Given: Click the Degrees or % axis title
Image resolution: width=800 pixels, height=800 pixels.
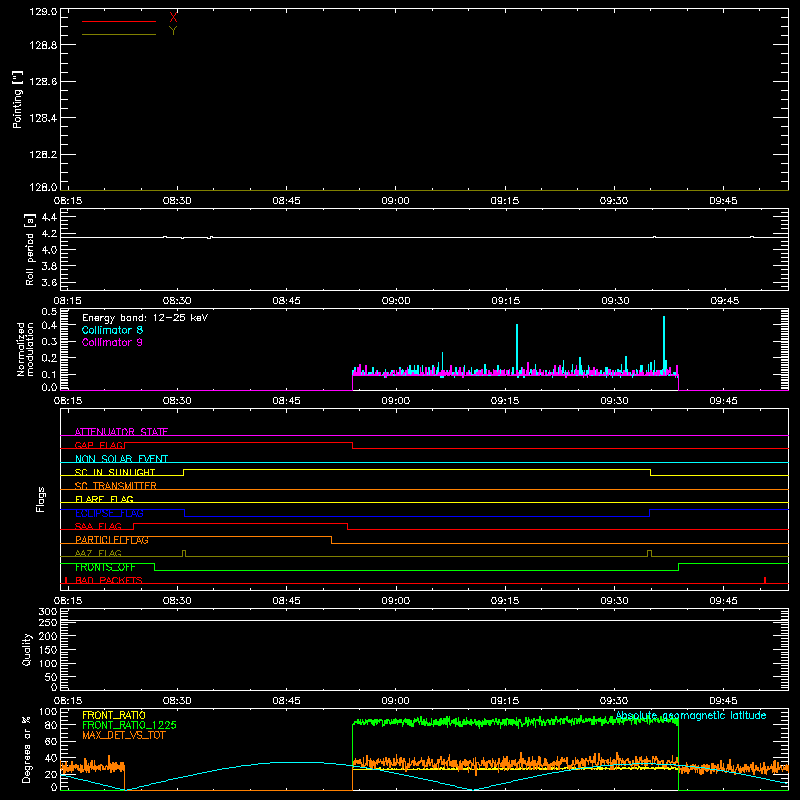Looking at the screenshot, I should tap(26, 749).
